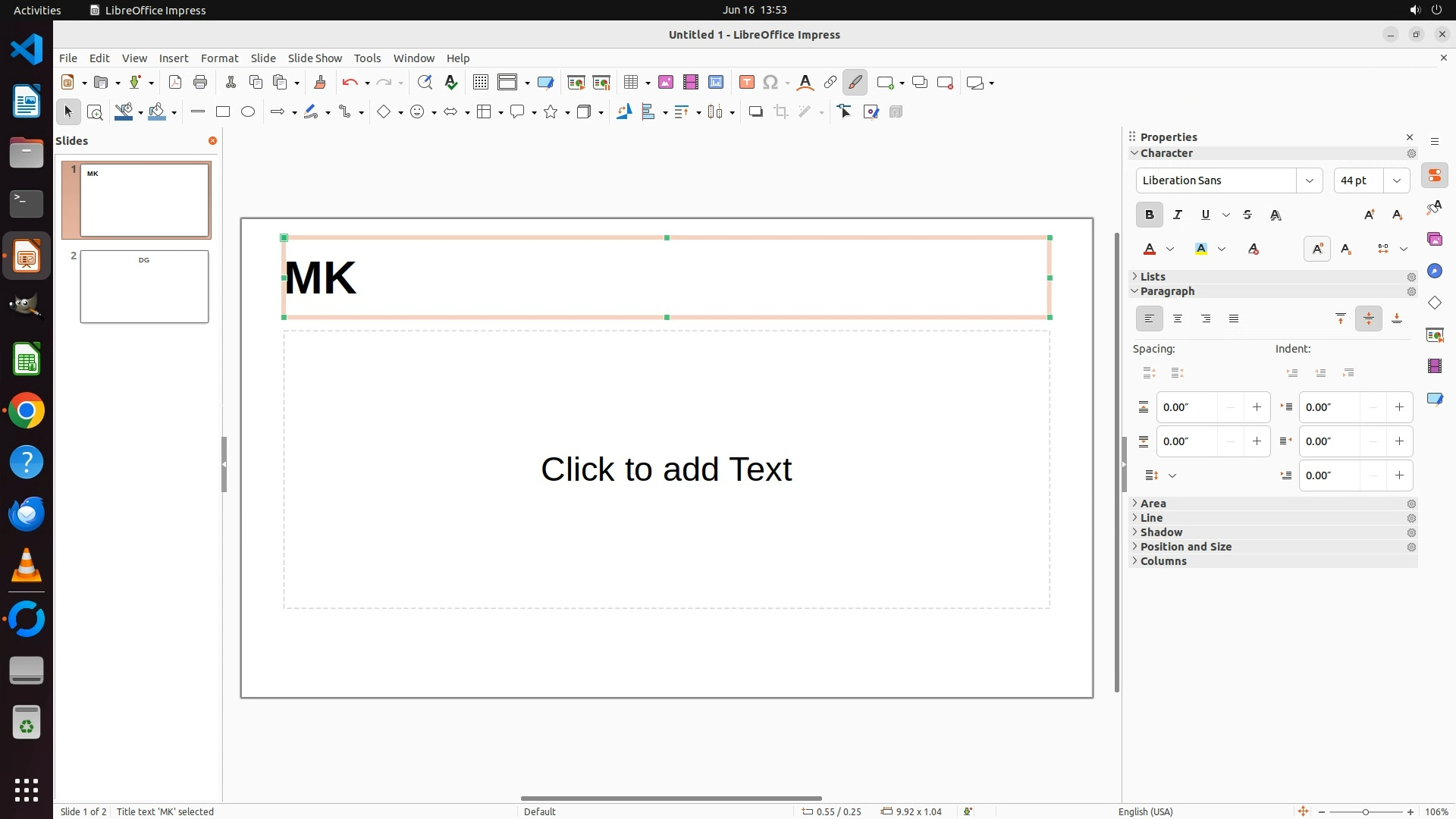Image resolution: width=1456 pixels, height=819 pixels.
Task: Select the Rectangle shape tool
Action: click(222, 111)
